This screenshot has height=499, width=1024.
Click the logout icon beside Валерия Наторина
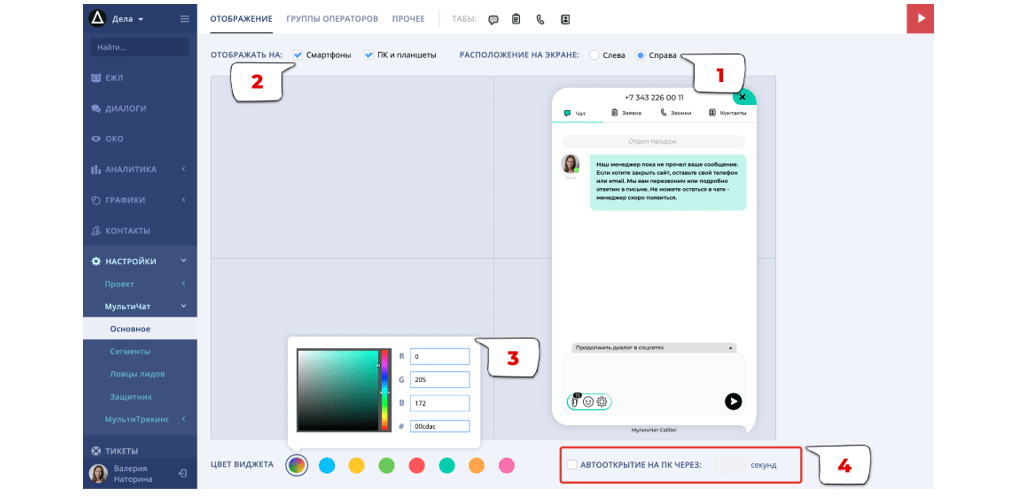183,473
